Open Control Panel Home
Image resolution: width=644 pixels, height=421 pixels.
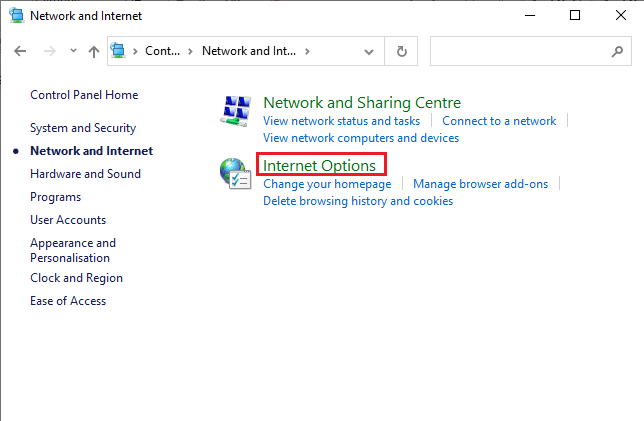tap(84, 95)
